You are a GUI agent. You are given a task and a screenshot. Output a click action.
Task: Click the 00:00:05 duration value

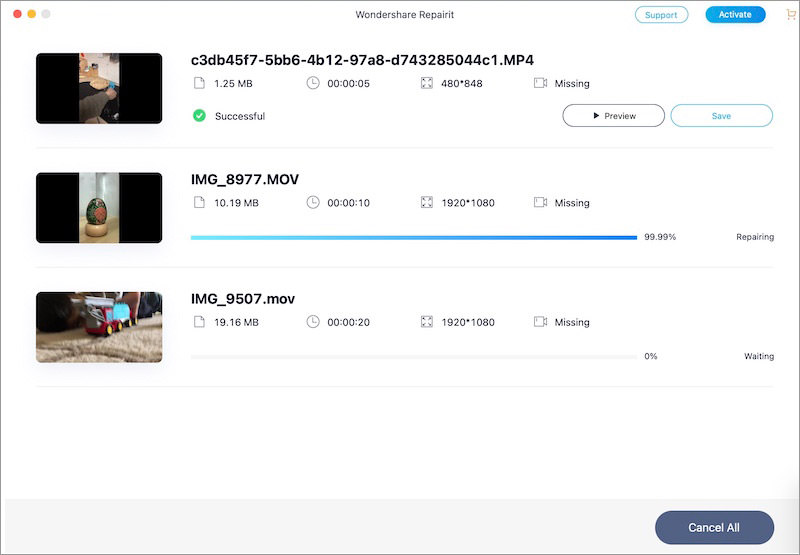tap(348, 84)
